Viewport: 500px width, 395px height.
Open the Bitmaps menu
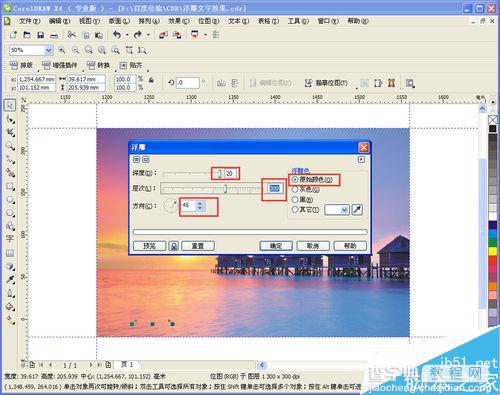click(209, 21)
